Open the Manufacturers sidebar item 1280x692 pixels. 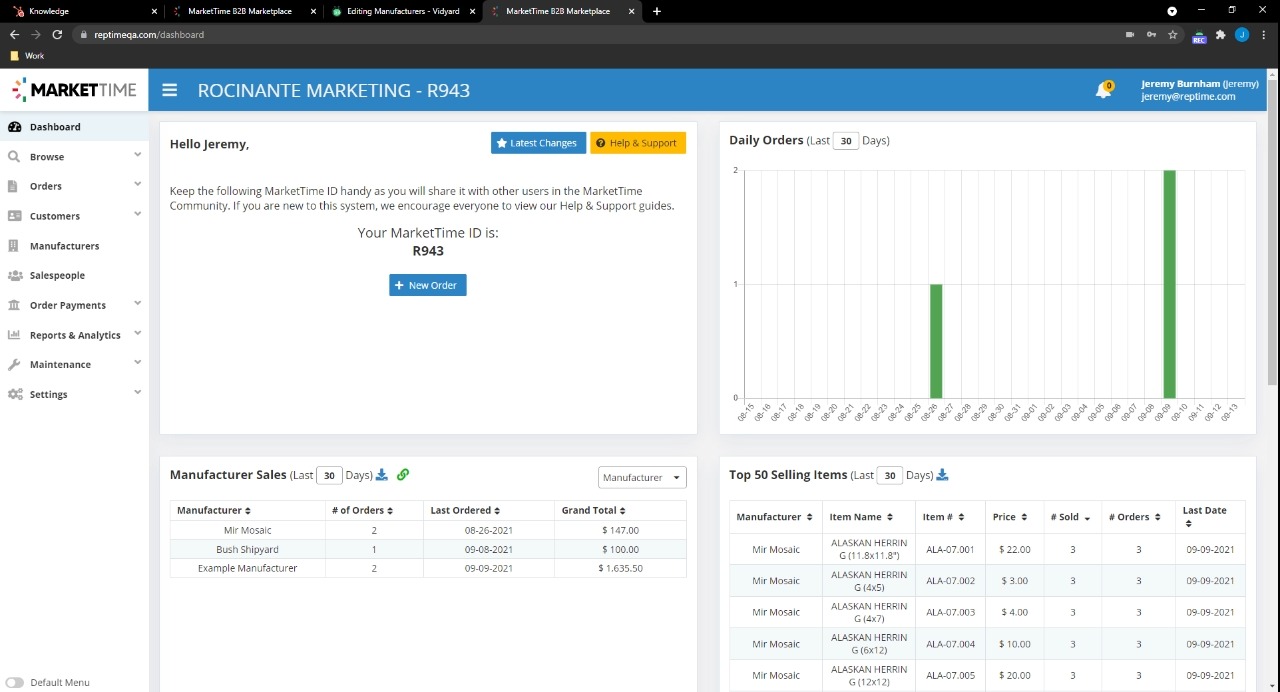[74, 246]
